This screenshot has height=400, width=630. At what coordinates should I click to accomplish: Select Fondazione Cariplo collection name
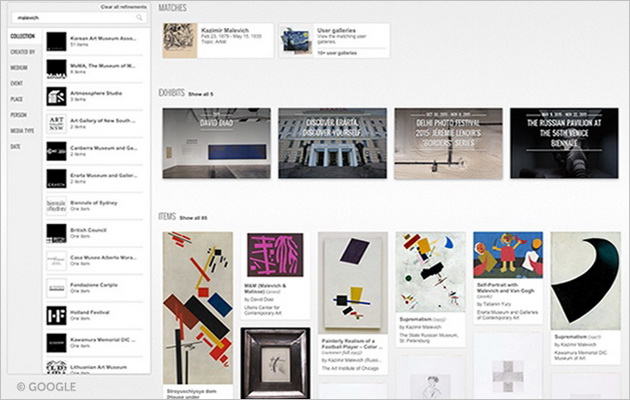[x=94, y=285]
